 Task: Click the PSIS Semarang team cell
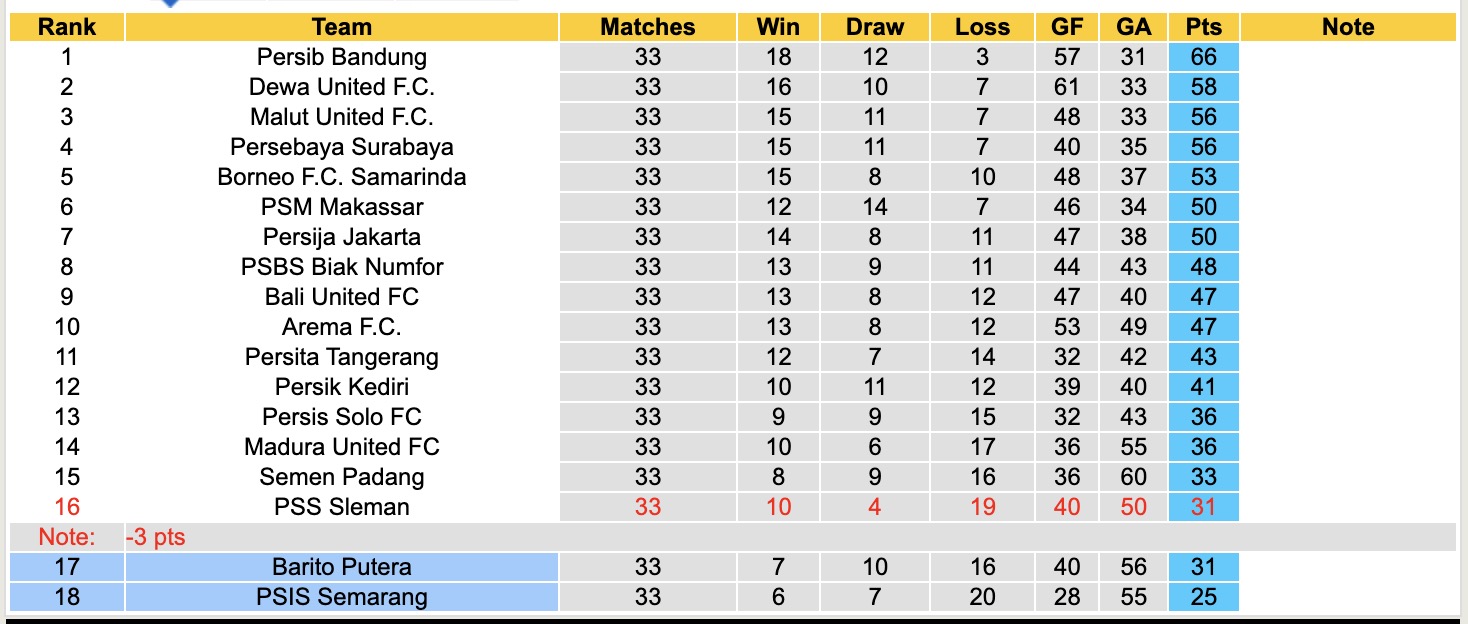coord(341,597)
